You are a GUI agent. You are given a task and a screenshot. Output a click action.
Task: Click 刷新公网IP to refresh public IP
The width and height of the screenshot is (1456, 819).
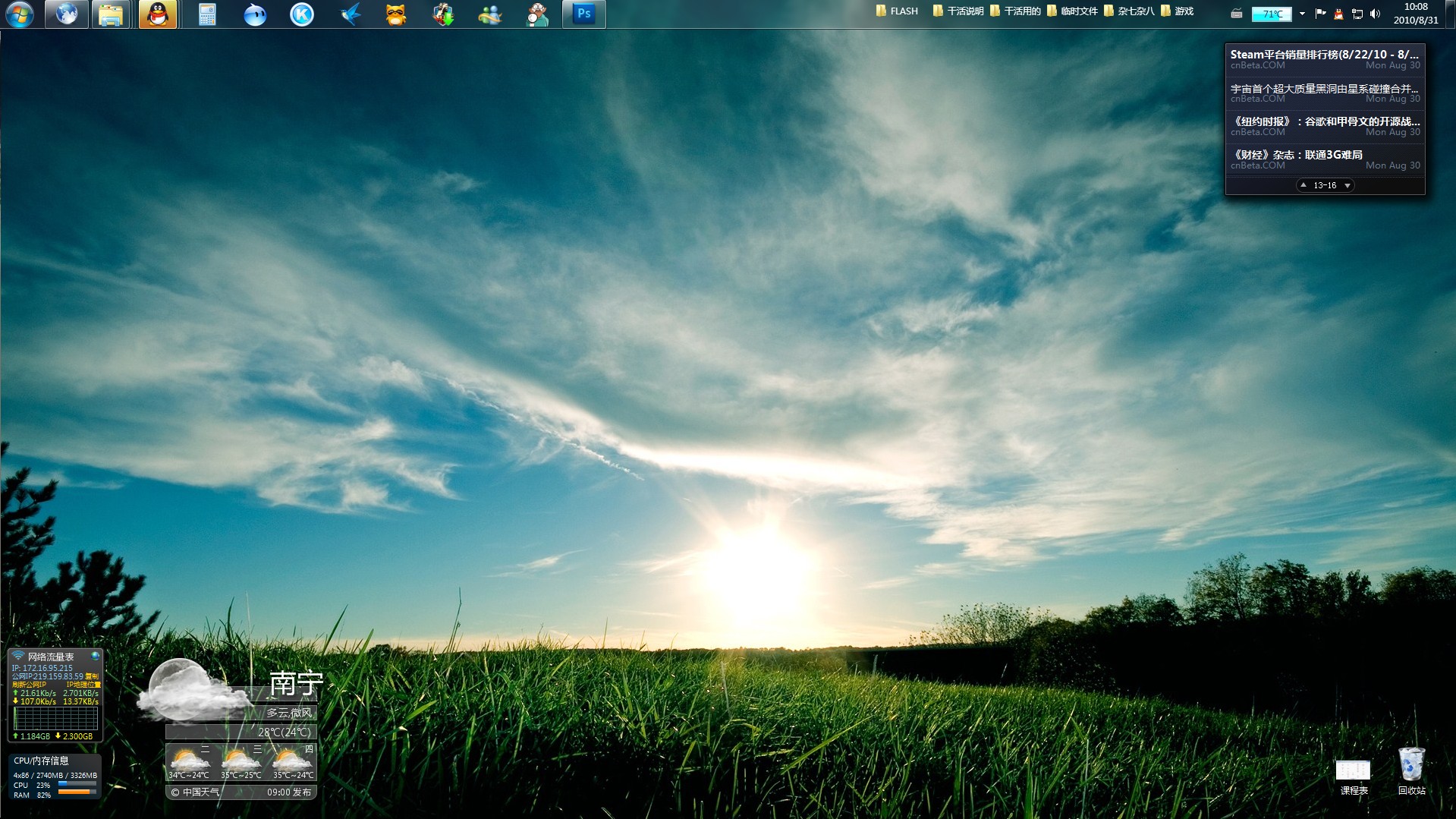pyautogui.click(x=29, y=685)
